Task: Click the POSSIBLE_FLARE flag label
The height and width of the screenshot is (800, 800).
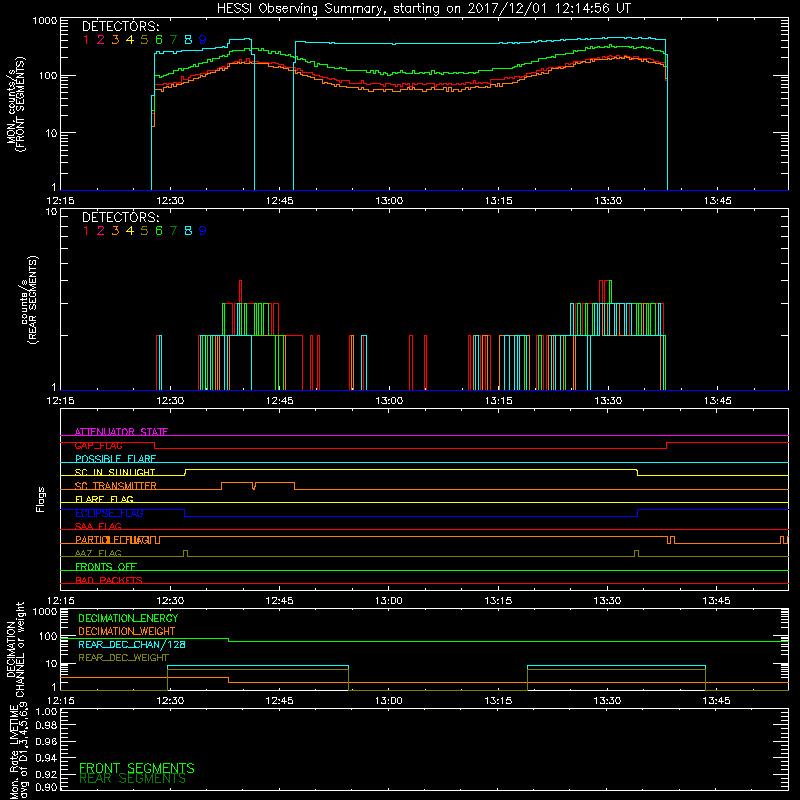Action: [x=115, y=459]
